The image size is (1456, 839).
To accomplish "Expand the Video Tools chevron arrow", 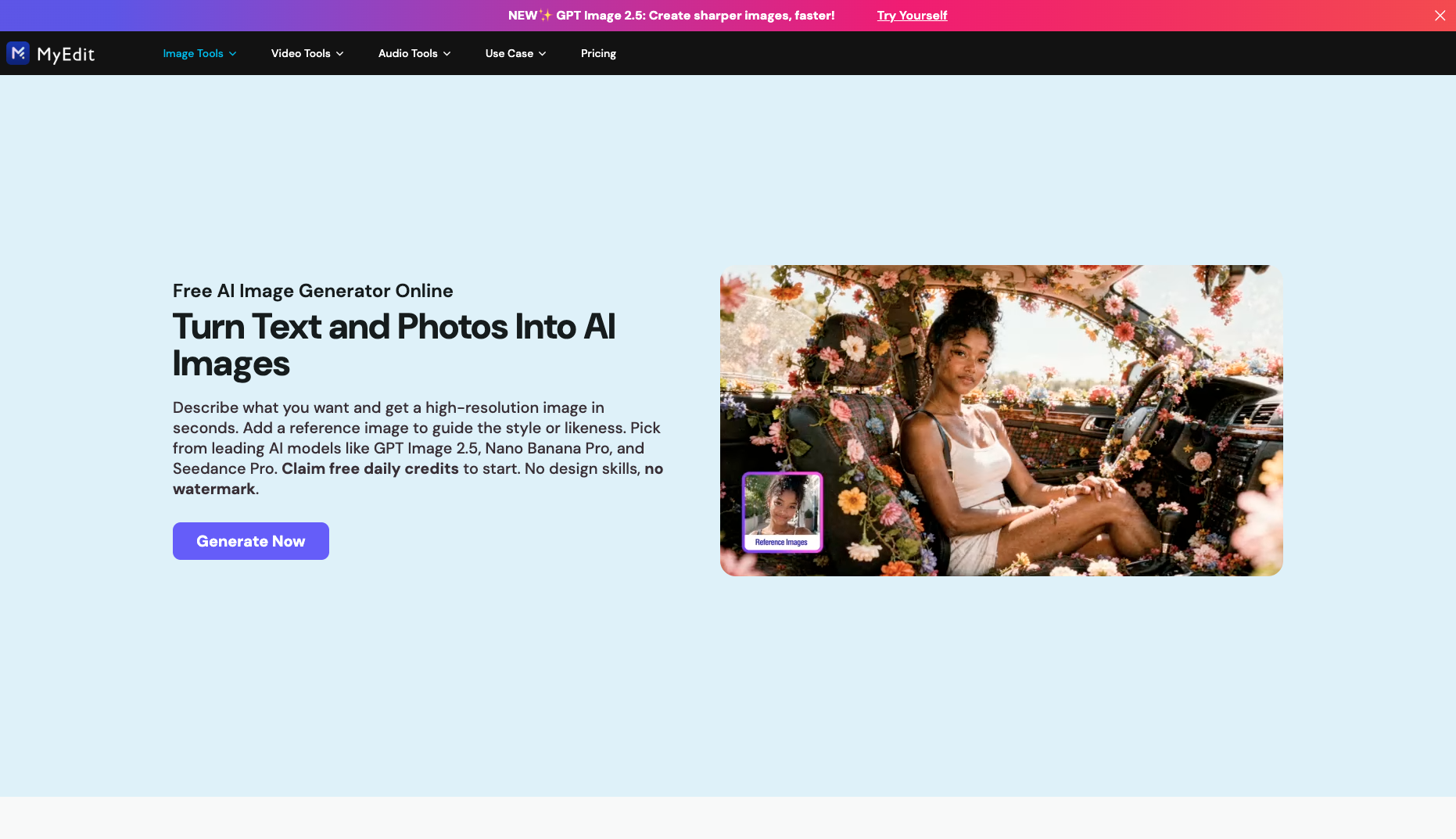I will (339, 54).
